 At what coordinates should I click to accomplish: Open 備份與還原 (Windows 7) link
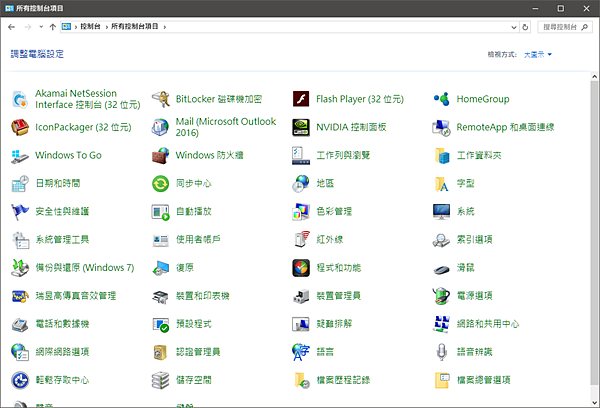click(85, 268)
